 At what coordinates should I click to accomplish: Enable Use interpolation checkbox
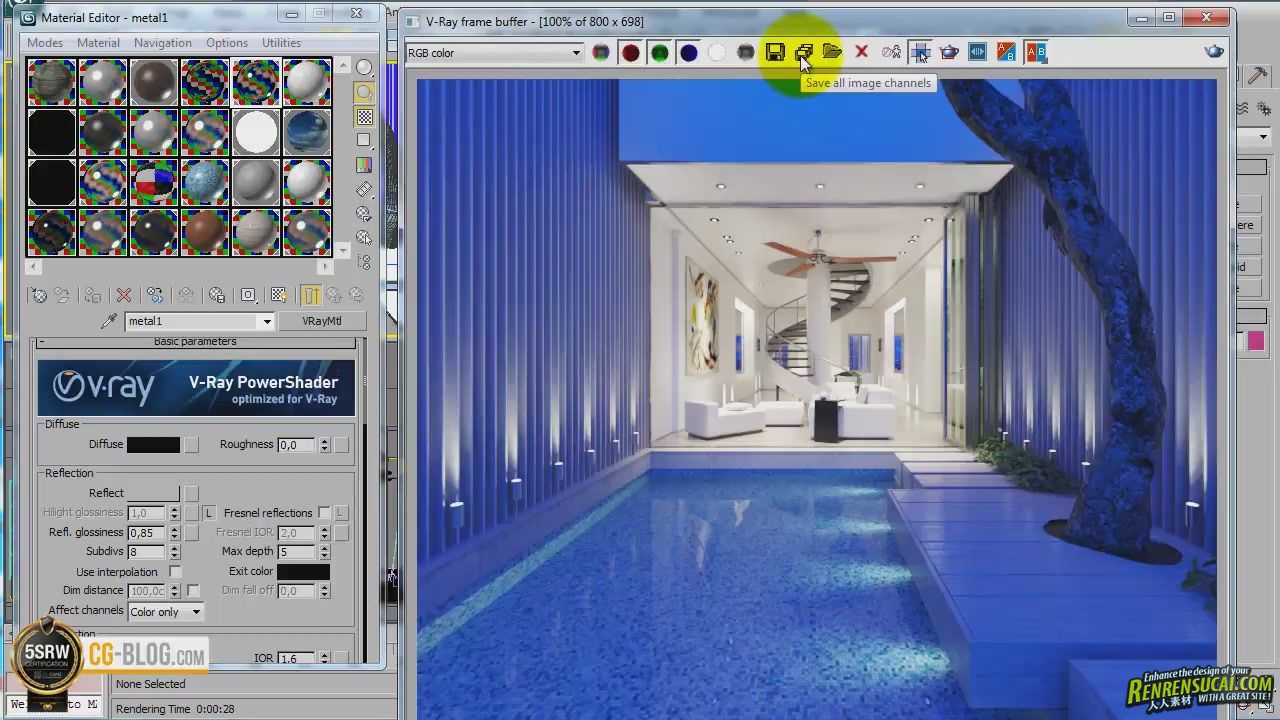click(x=175, y=572)
